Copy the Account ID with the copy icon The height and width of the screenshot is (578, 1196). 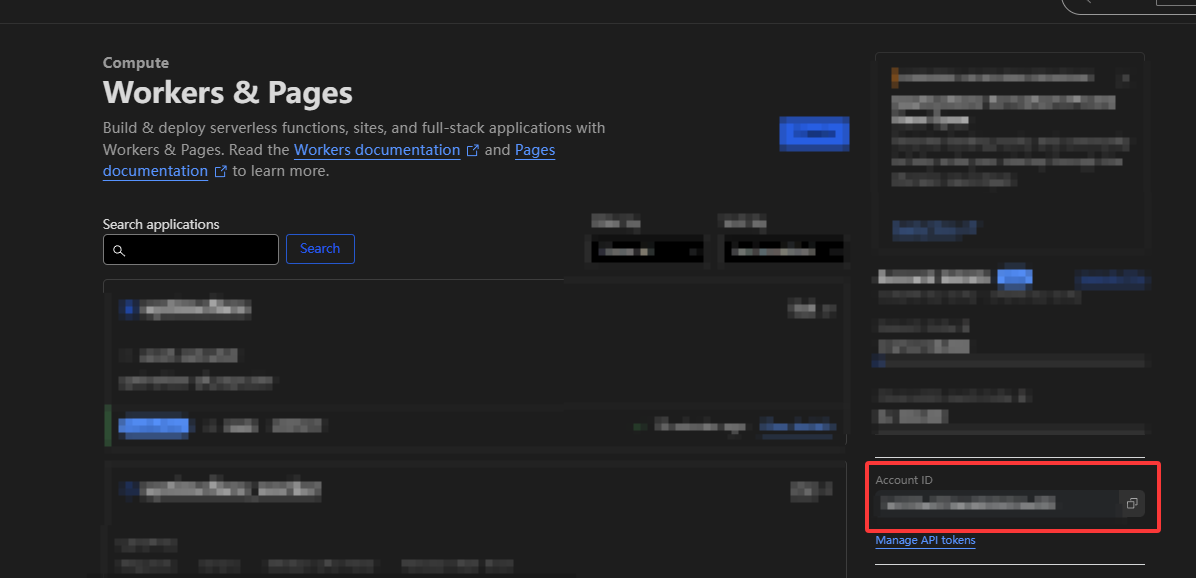tap(1131, 503)
